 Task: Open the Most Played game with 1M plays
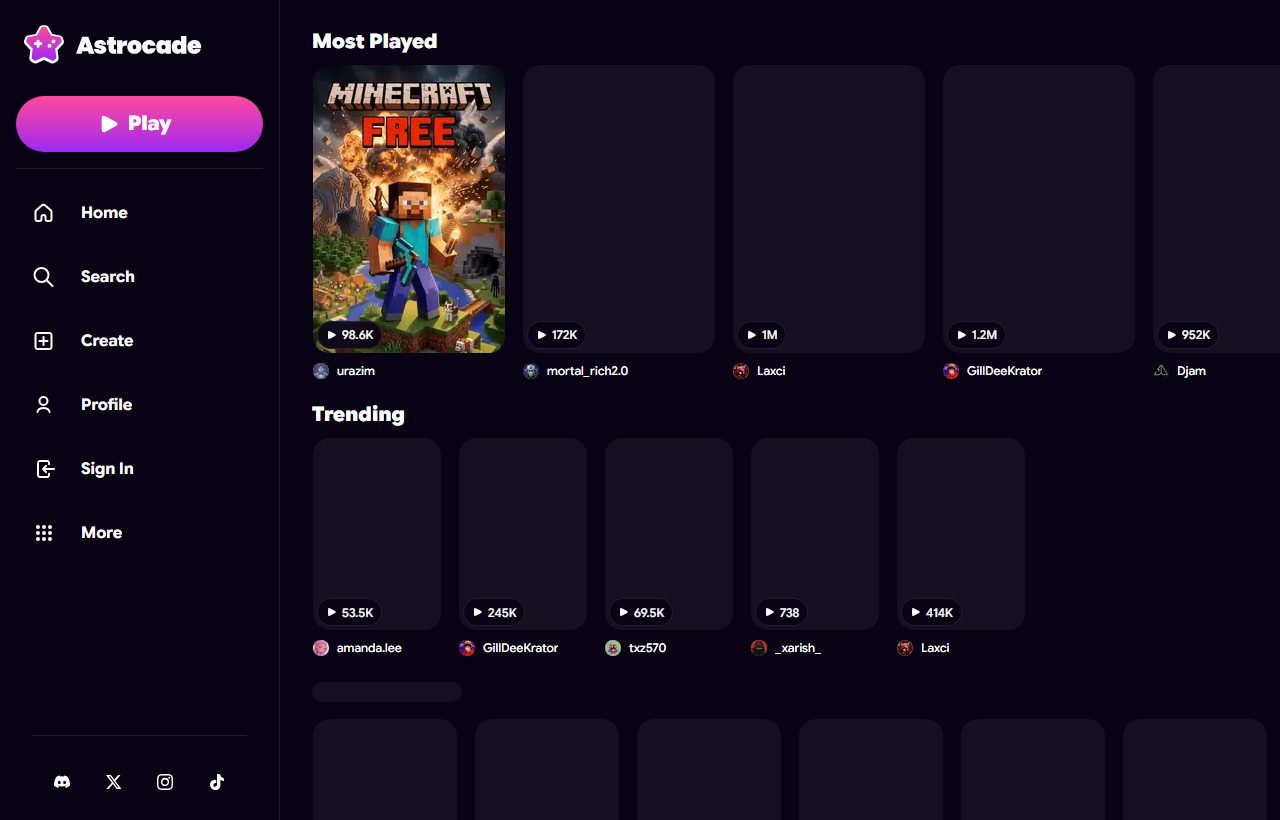click(x=829, y=209)
